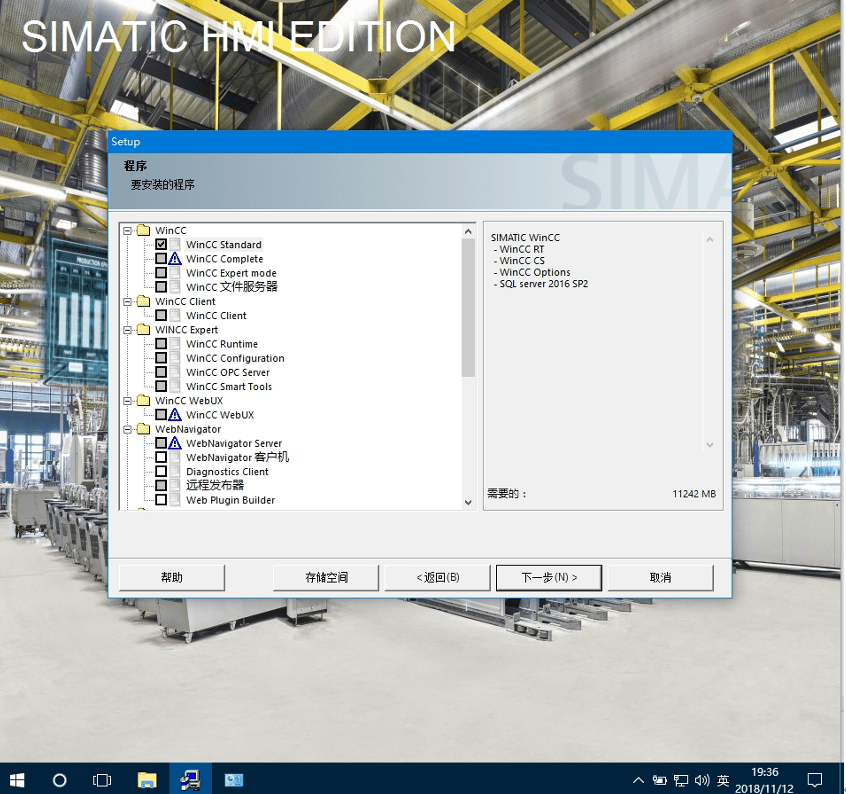
Task: Open the volume control in tray
Action: [x=702, y=781]
